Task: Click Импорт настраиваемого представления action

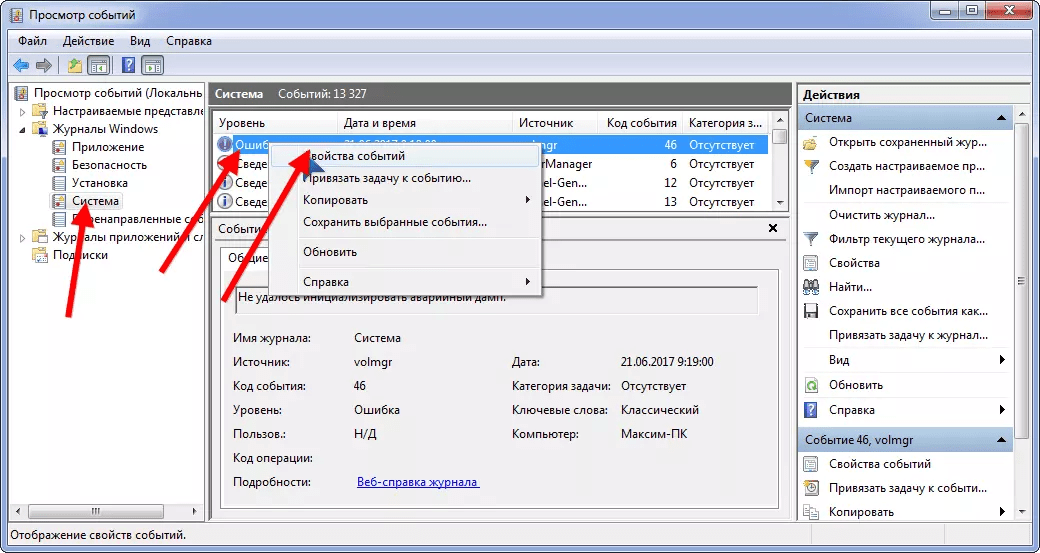Action: click(x=907, y=190)
